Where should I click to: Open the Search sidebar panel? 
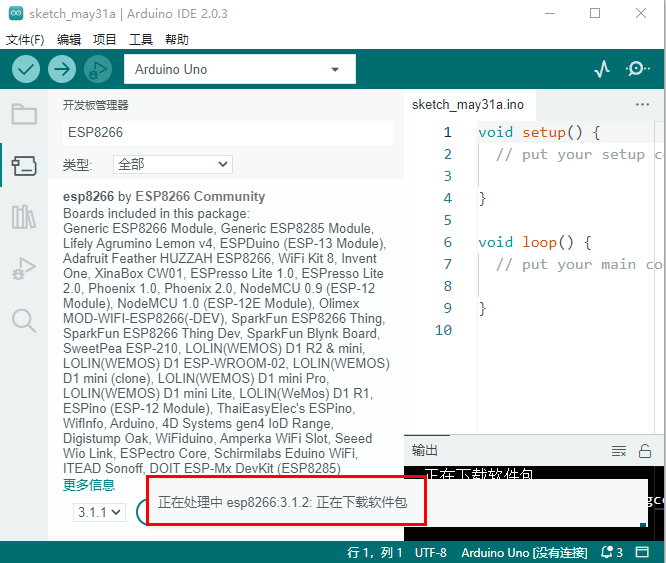point(24,321)
